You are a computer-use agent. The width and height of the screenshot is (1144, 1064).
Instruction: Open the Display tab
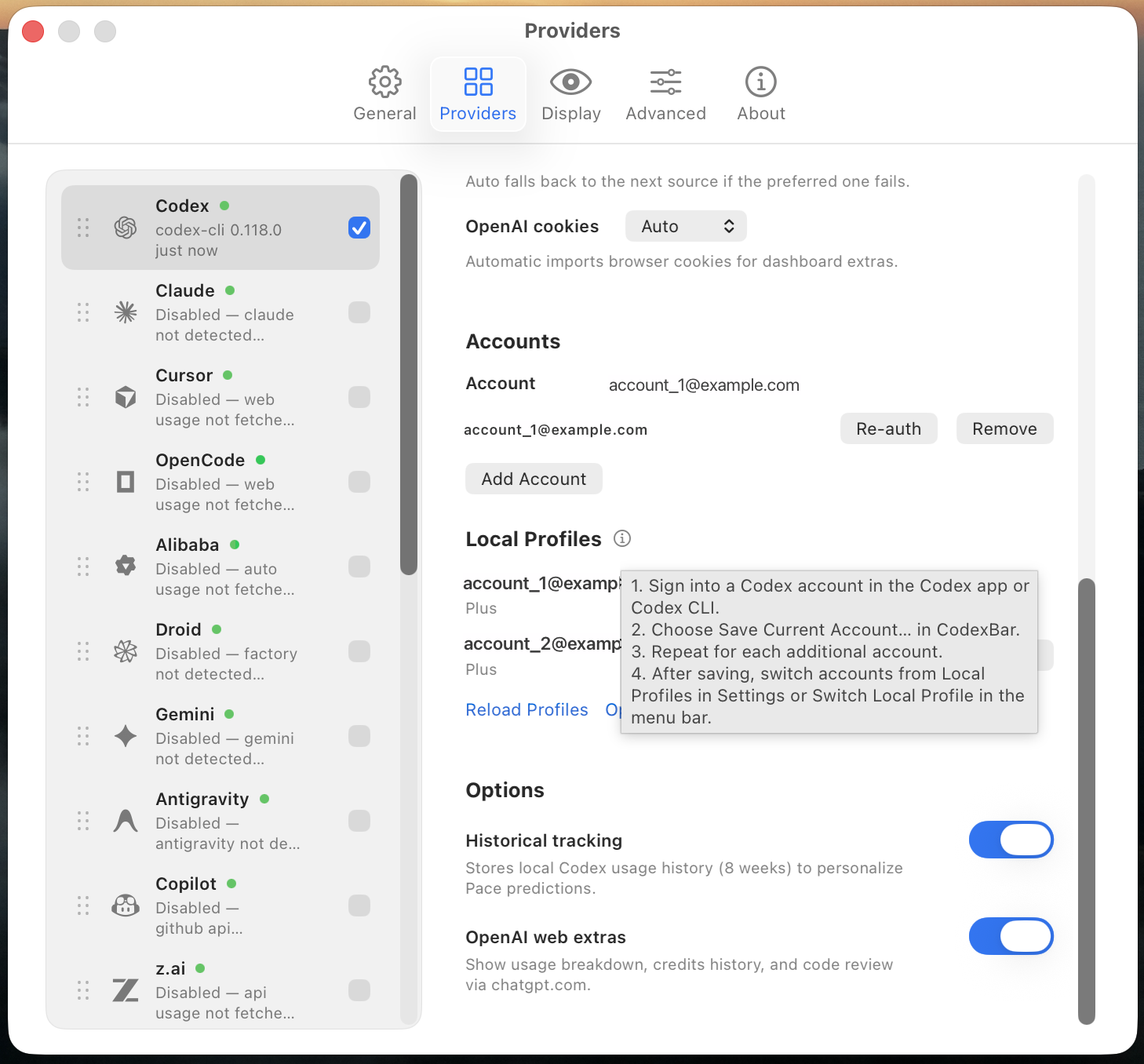click(x=571, y=94)
